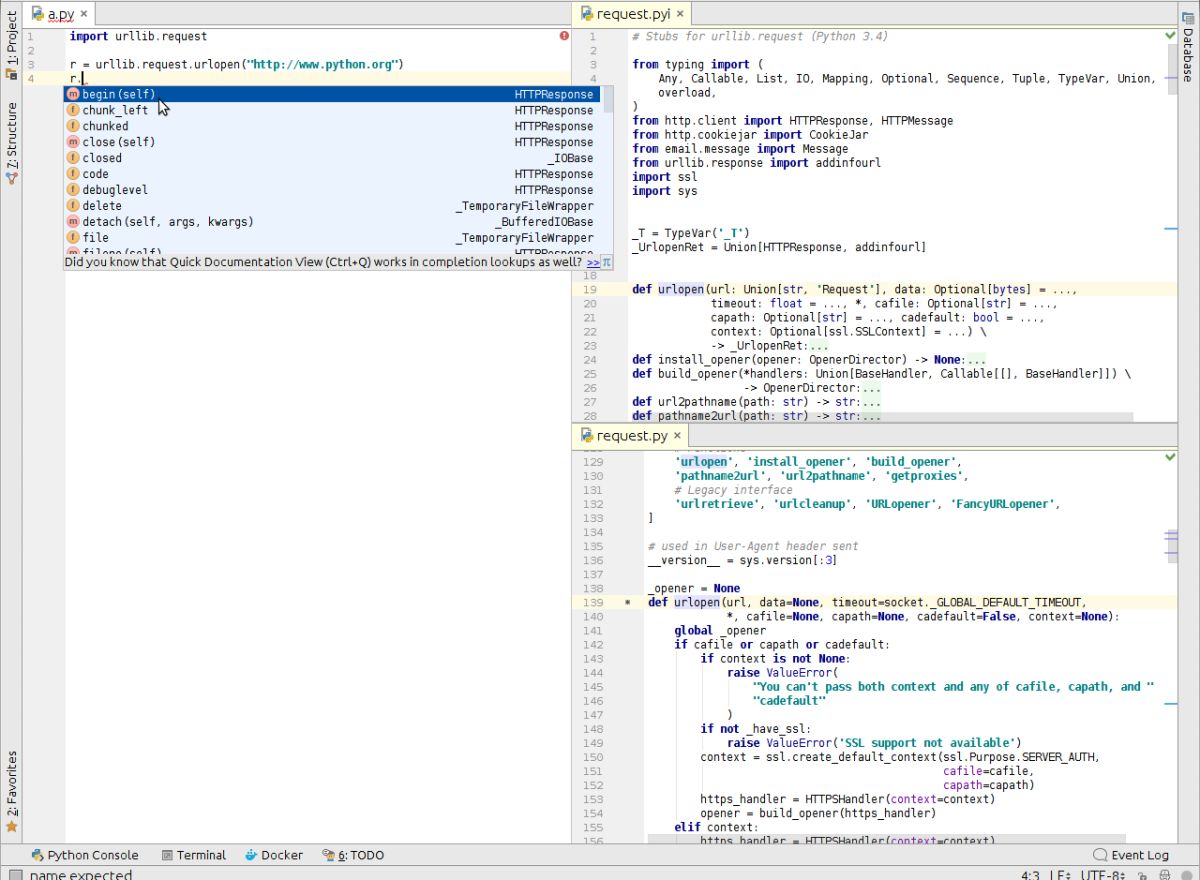The width and height of the screenshot is (1200, 880).
Task: Click the green inspection checkmark in request.pyi
Action: (1171, 36)
